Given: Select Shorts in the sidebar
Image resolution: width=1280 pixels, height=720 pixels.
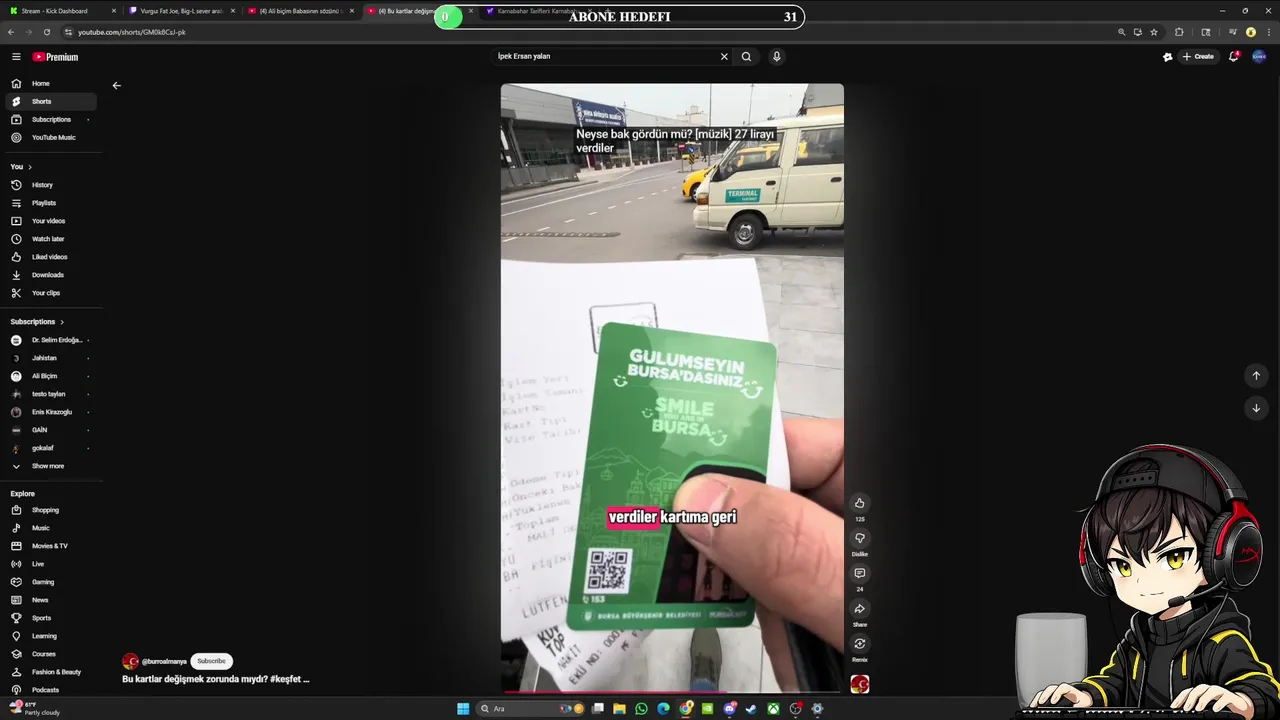Looking at the screenshot, I should click(x=50, y=102).
